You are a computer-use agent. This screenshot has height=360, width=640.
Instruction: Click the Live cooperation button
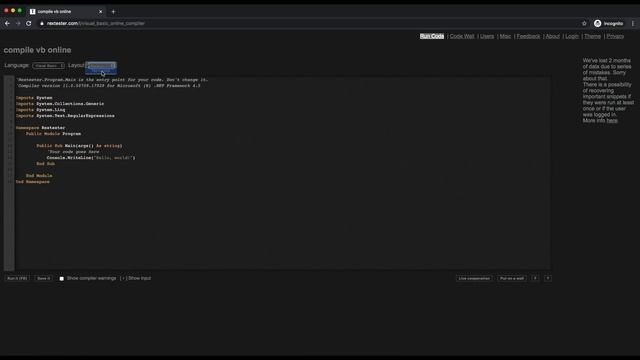pyautogui.click(x=474, y=278)
